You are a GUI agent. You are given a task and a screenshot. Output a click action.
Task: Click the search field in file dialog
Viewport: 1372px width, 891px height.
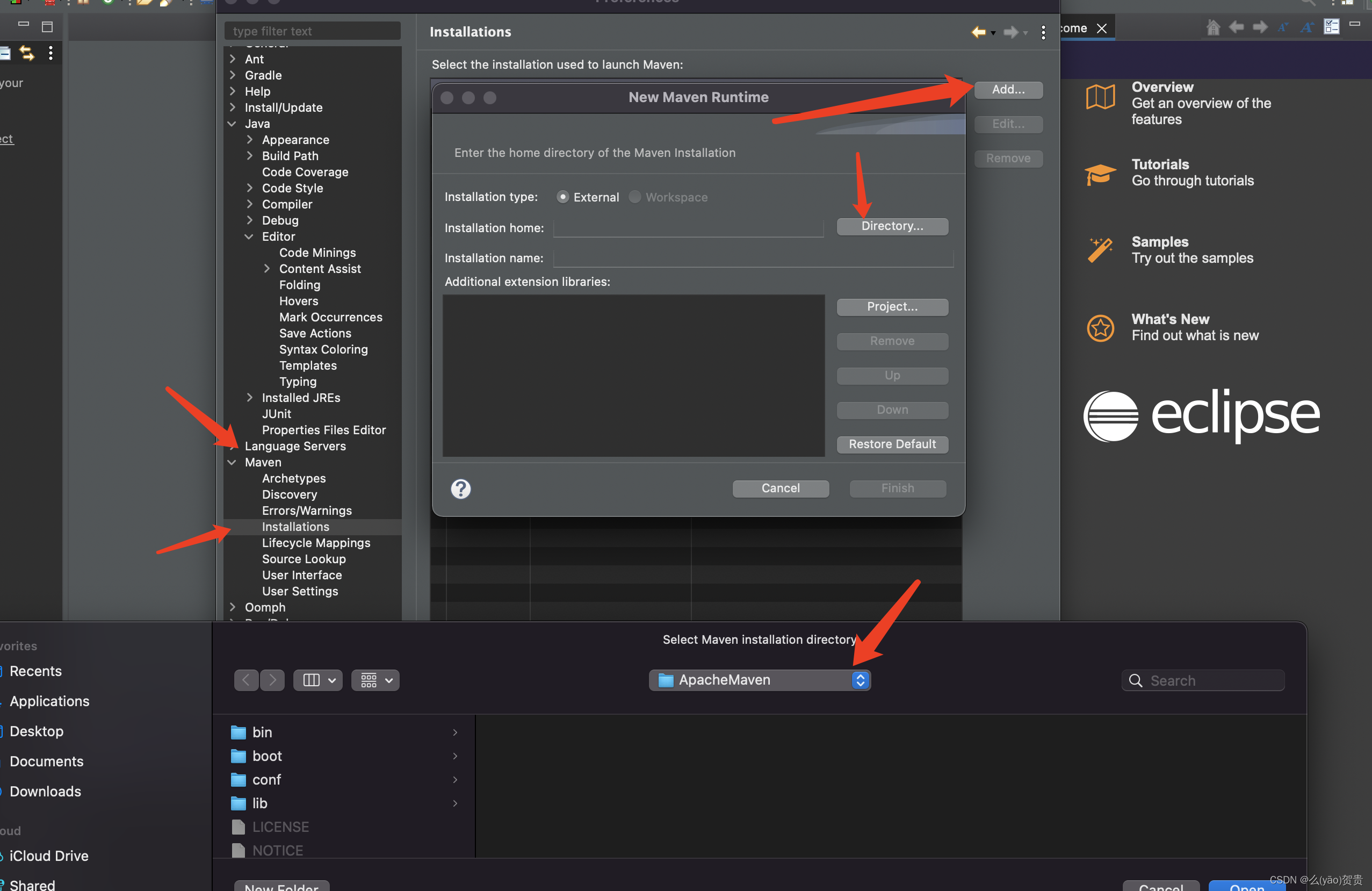[1203, 680]
